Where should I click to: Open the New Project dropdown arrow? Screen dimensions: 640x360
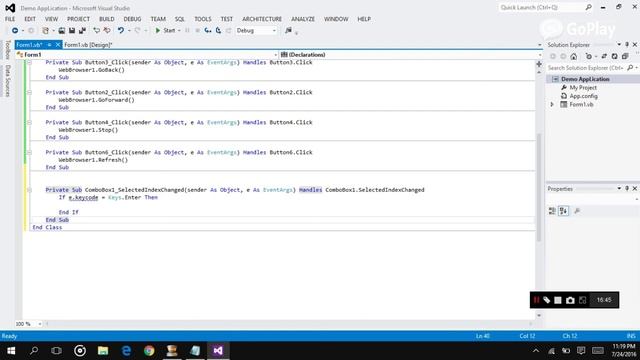[x=53, y=31]
